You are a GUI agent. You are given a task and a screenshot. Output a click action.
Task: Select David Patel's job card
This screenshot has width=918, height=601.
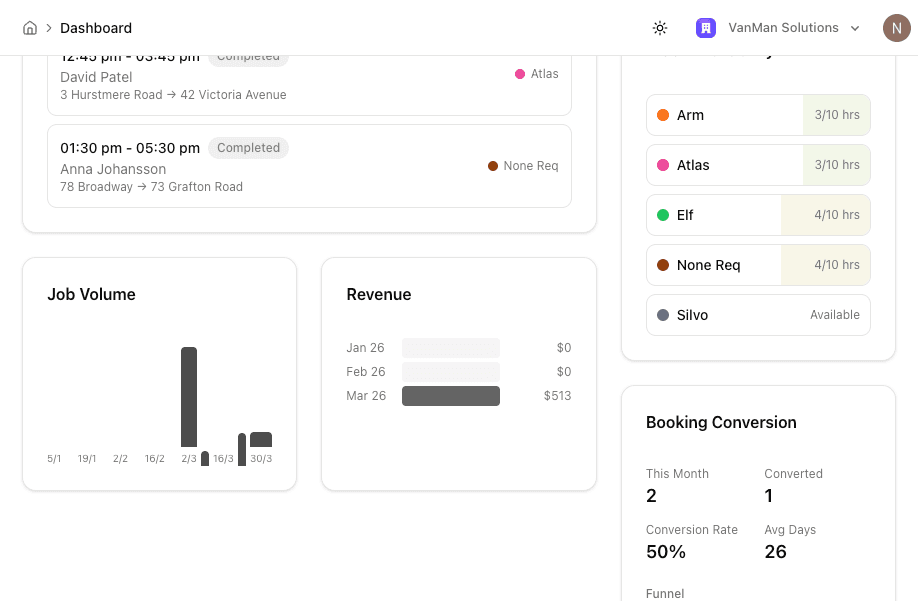click(310, 77)
